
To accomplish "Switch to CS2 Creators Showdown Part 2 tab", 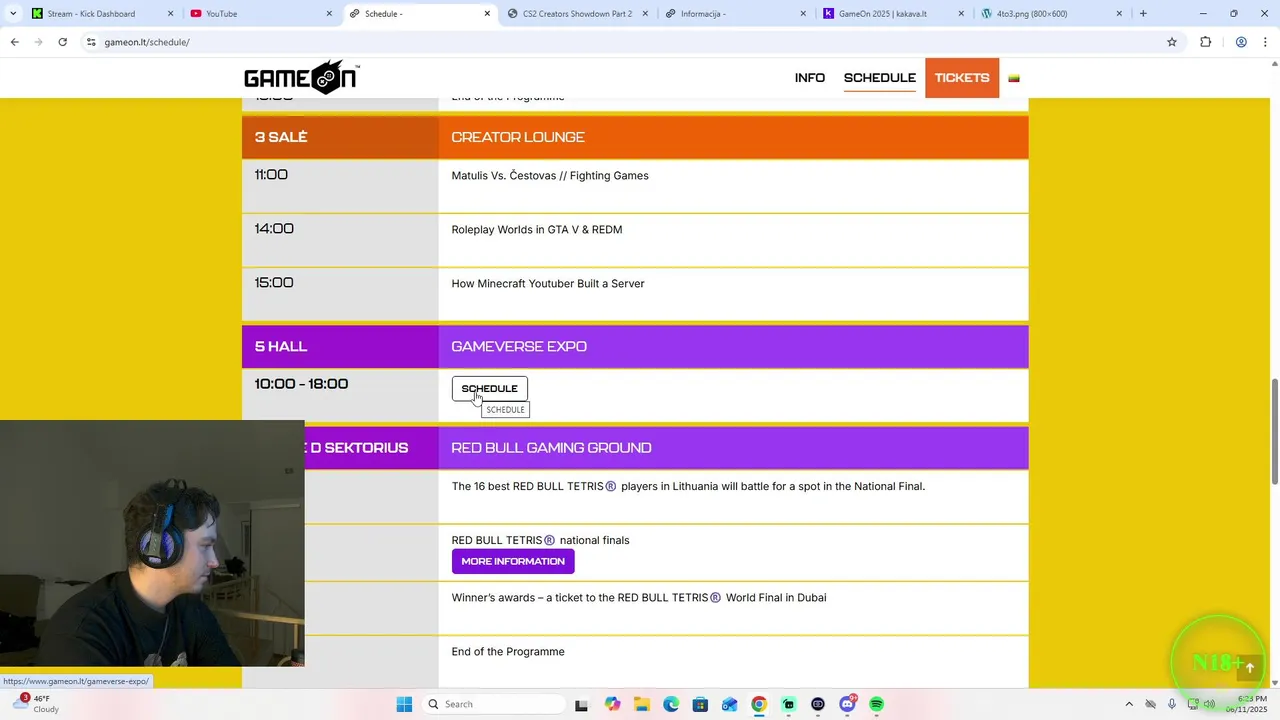I will (578, 14).
